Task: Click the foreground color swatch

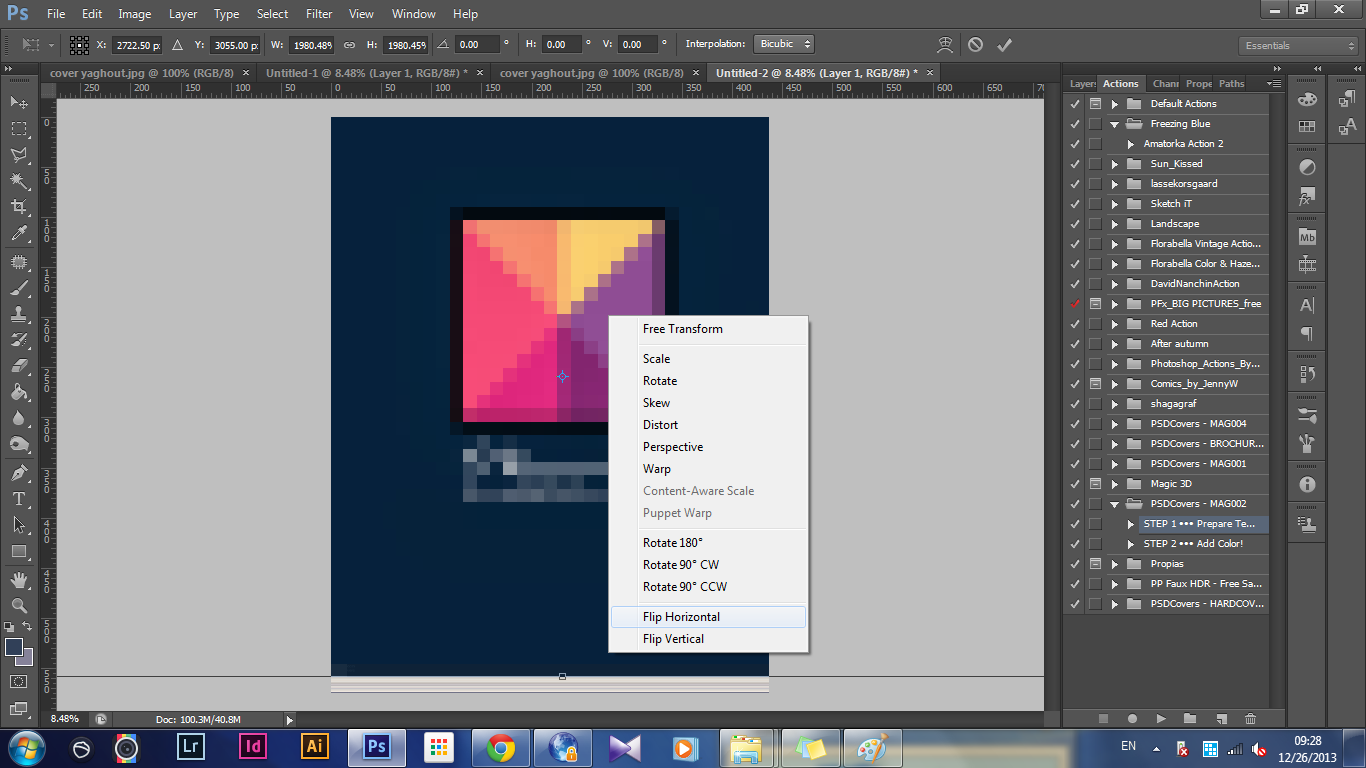Action: point(14,647)
